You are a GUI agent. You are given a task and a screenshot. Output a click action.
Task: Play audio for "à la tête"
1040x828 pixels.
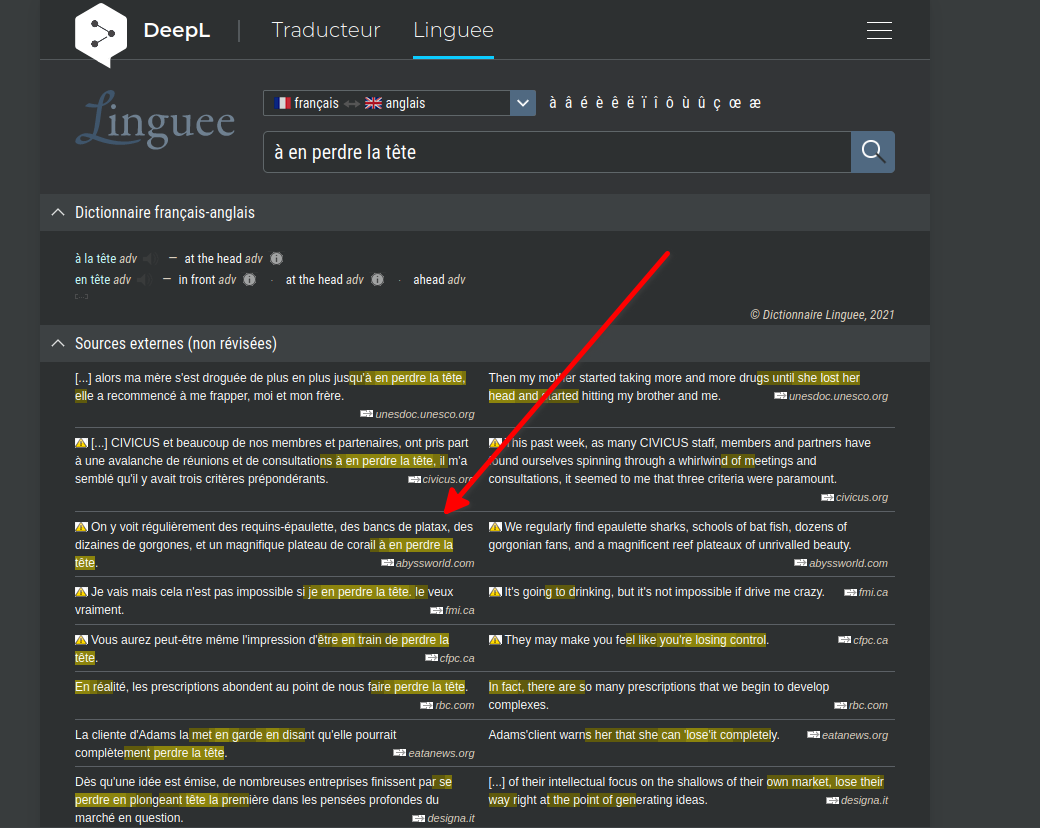(150, 259)
